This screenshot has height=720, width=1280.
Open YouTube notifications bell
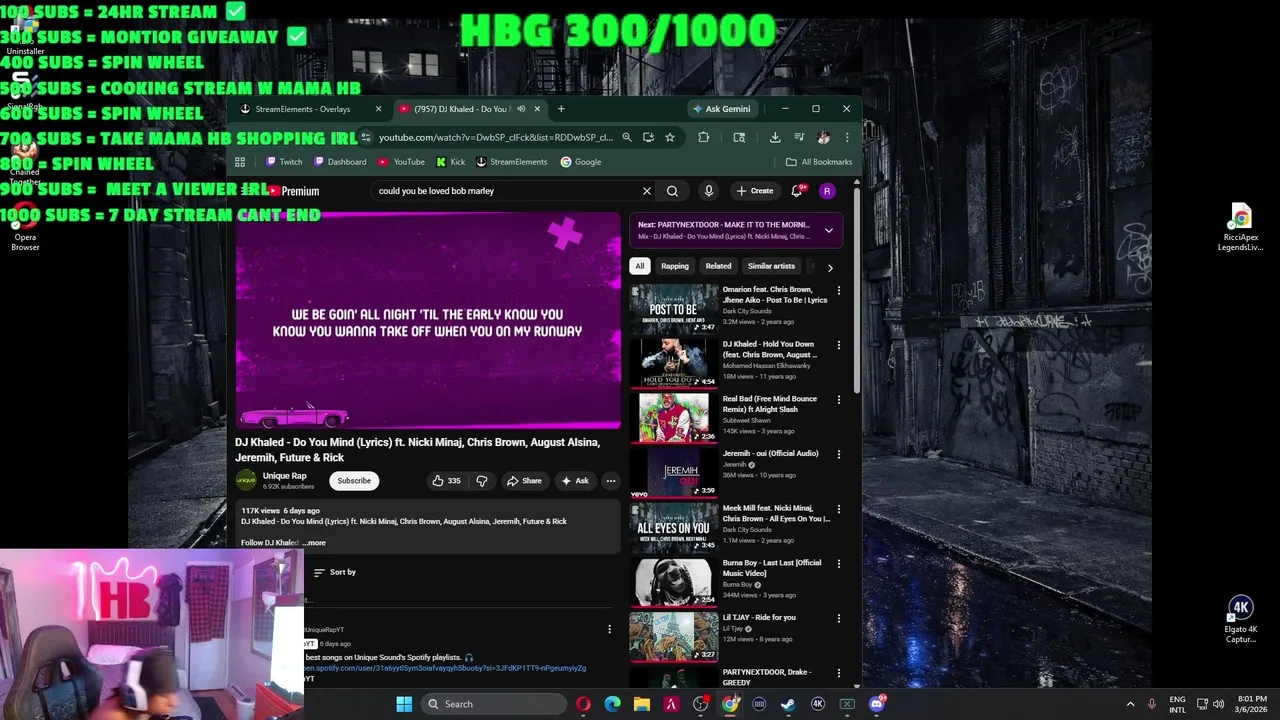(798, 191)
